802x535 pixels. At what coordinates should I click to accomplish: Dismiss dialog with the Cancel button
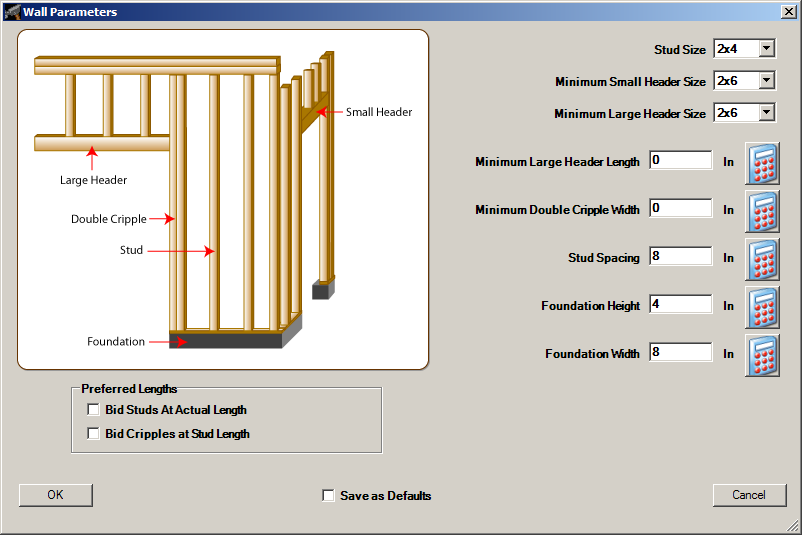click(749, 495)
